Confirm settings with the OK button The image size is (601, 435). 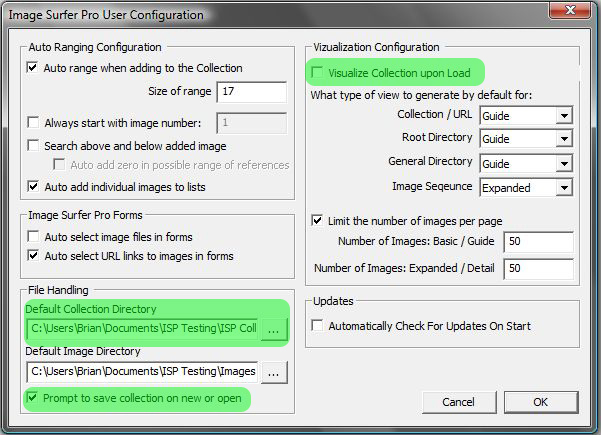tap(540, 402)
